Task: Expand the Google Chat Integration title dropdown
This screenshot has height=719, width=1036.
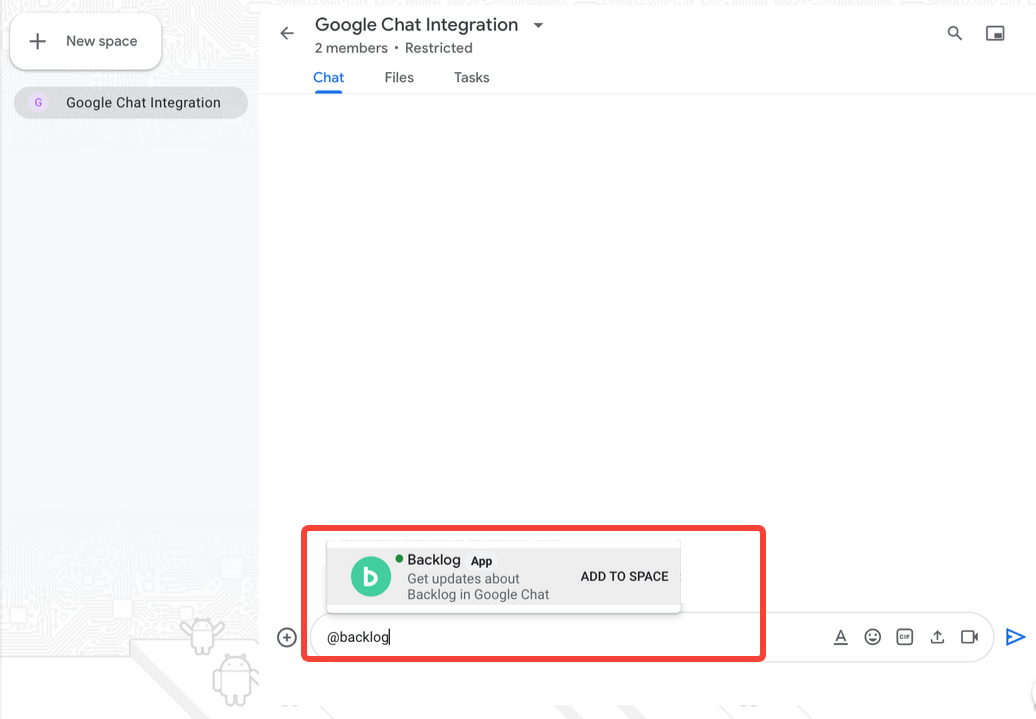Action: [x=538, y=25]
